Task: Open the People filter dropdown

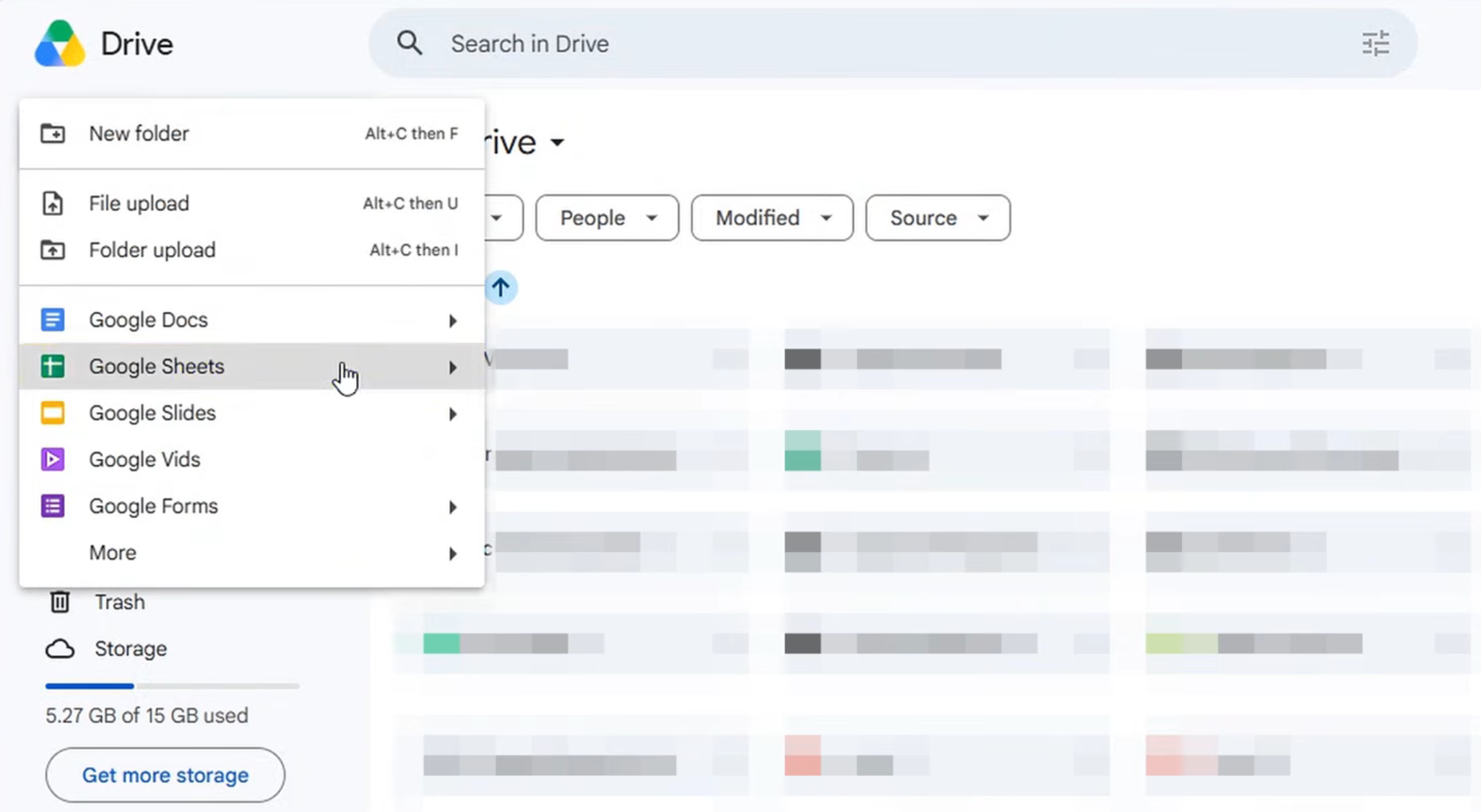Action: 607,217
